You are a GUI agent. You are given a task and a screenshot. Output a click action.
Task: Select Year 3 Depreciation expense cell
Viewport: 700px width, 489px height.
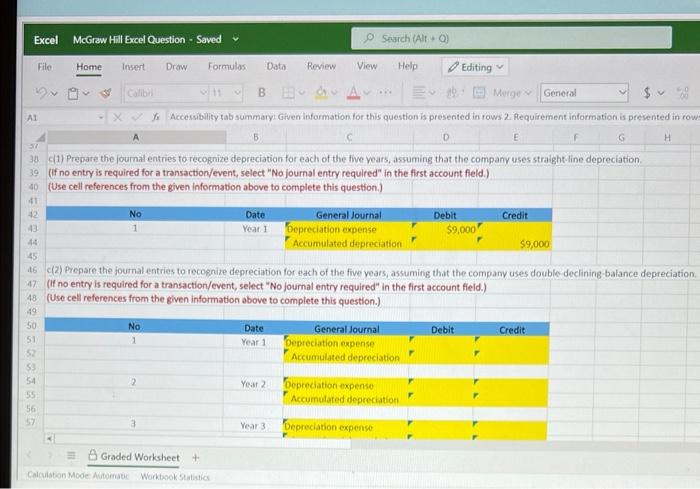[345, 427]
